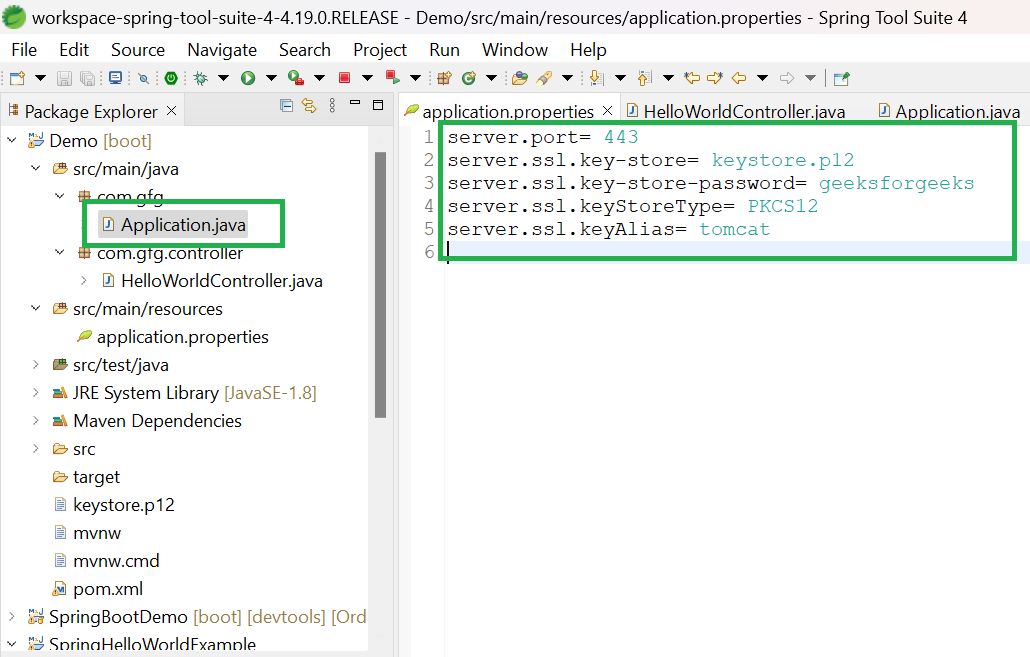
Task: Collapse the src/main/resources folder
Action: pos(35,308)
